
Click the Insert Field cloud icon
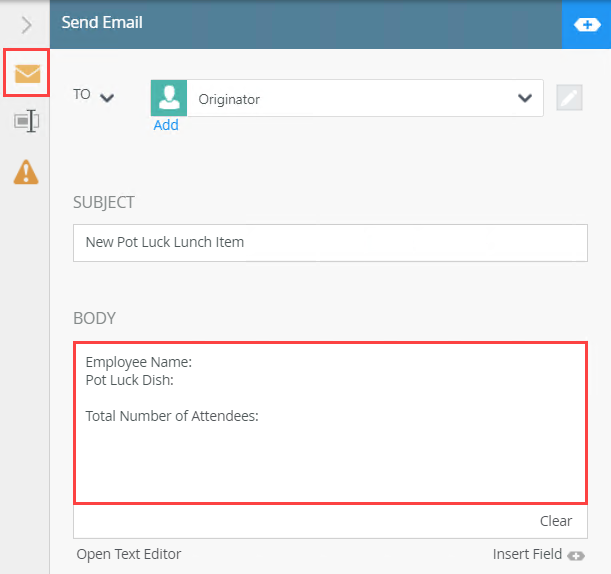576,555
